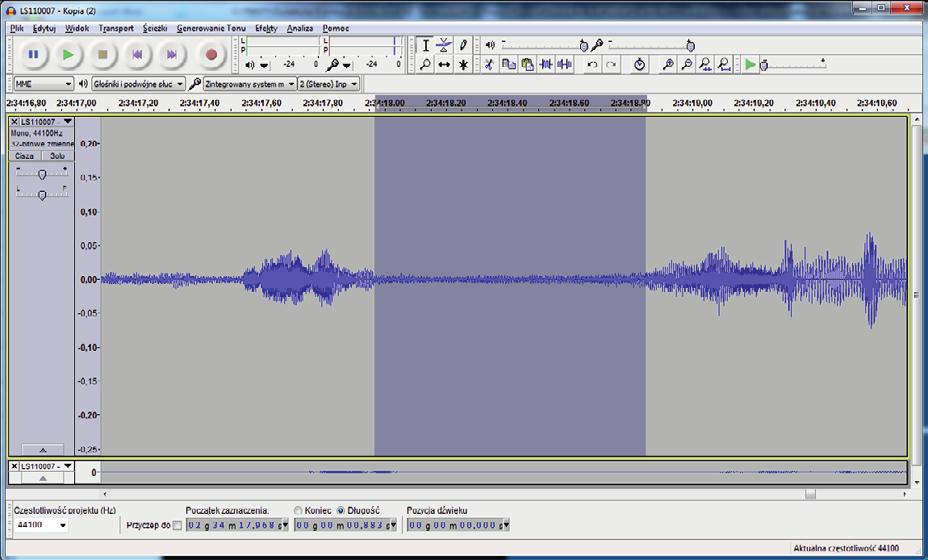Zoom out of the waveform

(x=687, y=64)
